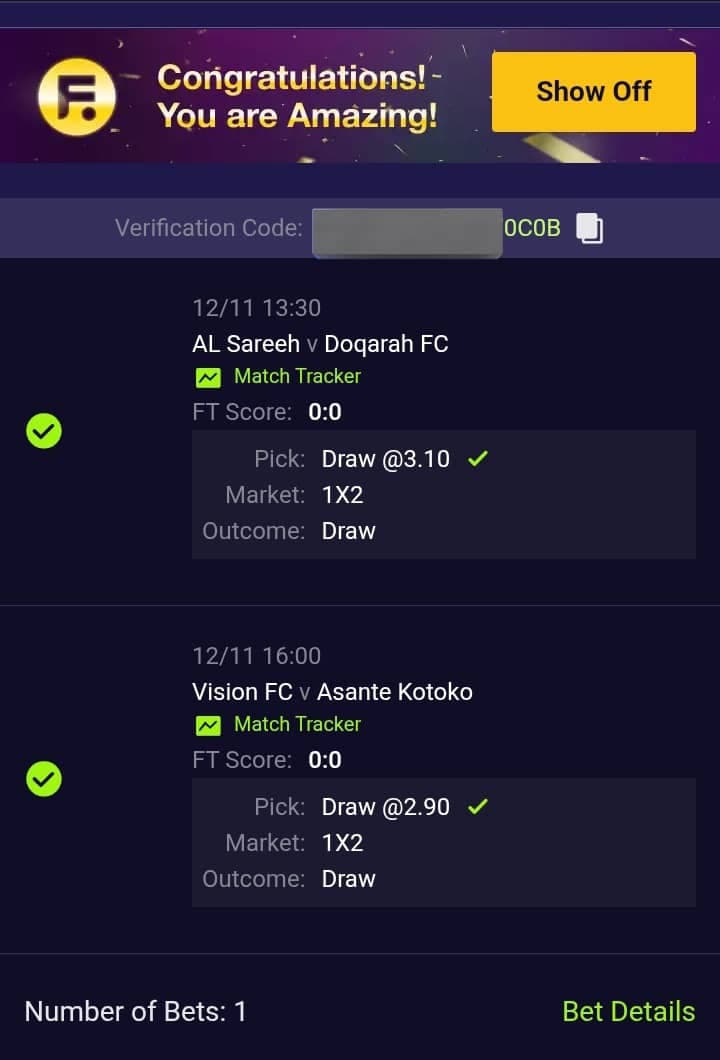Viewport: 720px width, 1060px height.
Task: Open Bet Details
Action: click(628, 1011)
